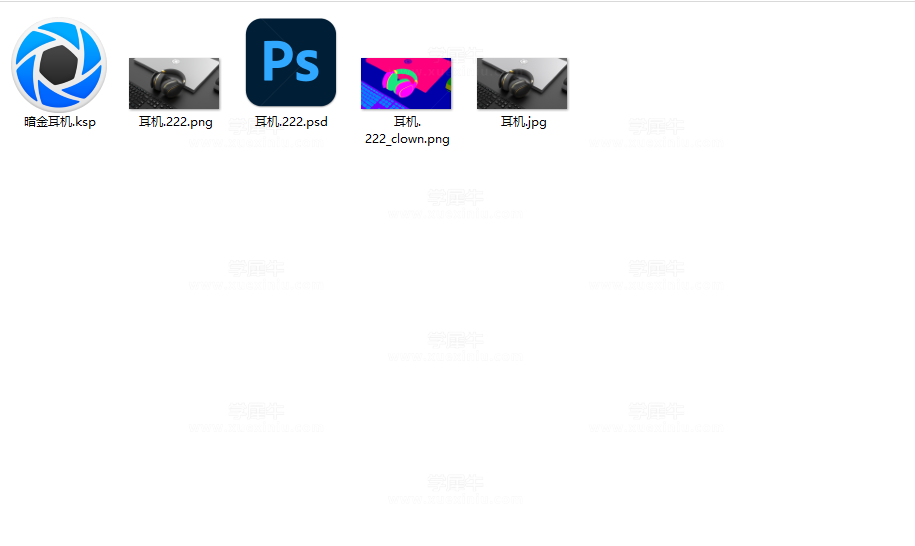Screen dimensions: 915x546
Task: Click the file name 耳机.222.psd
Action: point(291,122)
